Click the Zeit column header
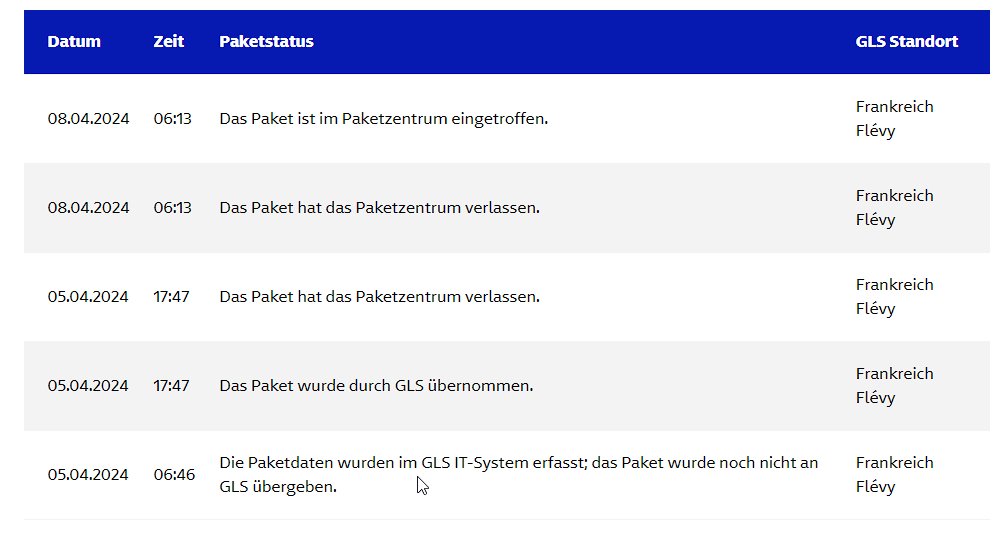Viewport: 990px width, 535px height. (x=169, y=42)
